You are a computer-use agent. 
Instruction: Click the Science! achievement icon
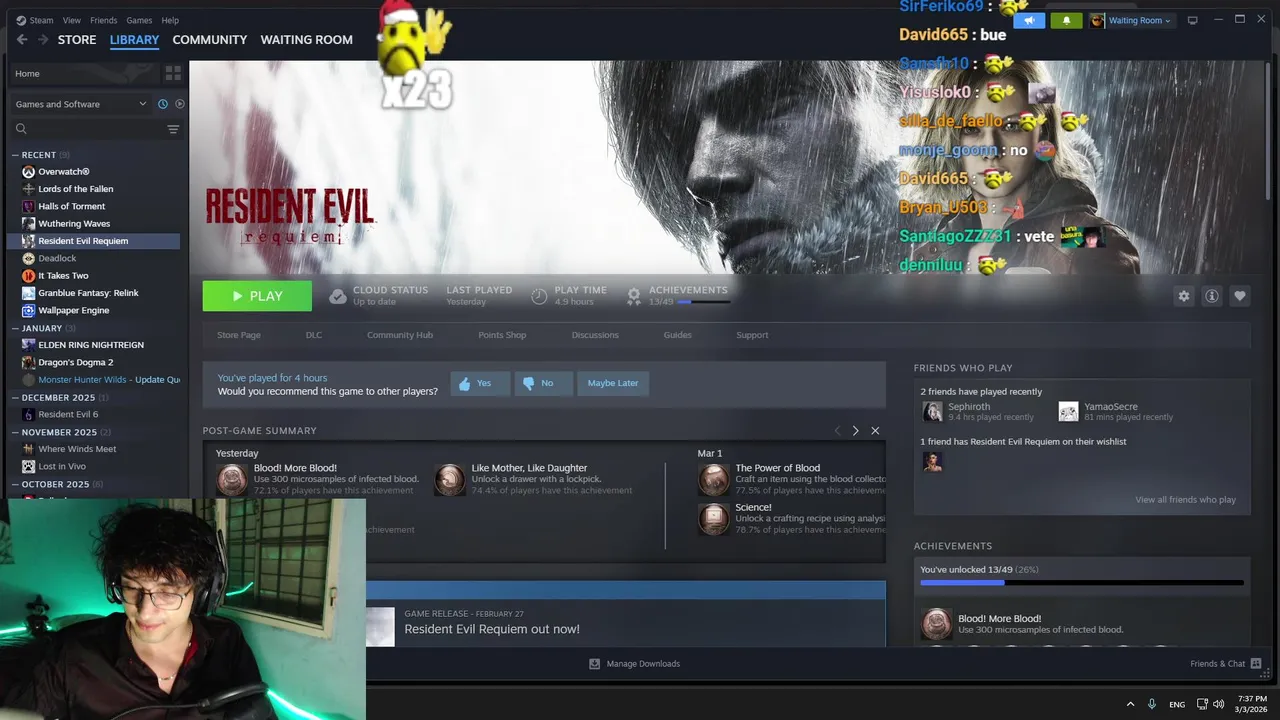point(714,519)
